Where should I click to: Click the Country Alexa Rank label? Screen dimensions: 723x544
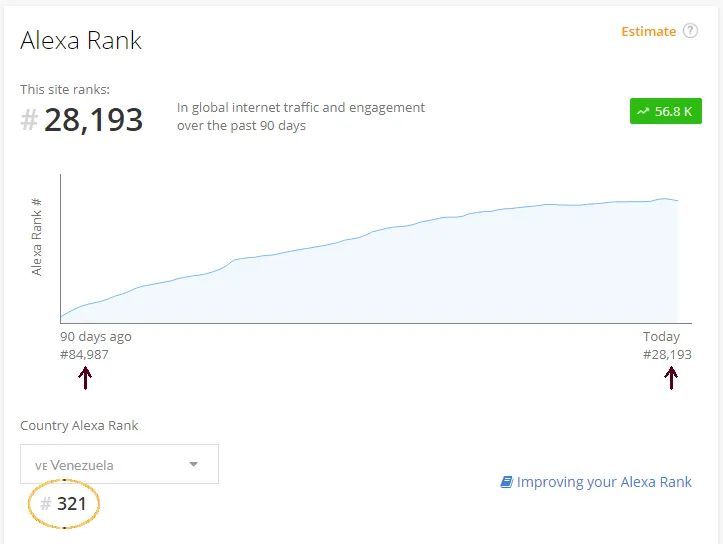pos(79,426)
